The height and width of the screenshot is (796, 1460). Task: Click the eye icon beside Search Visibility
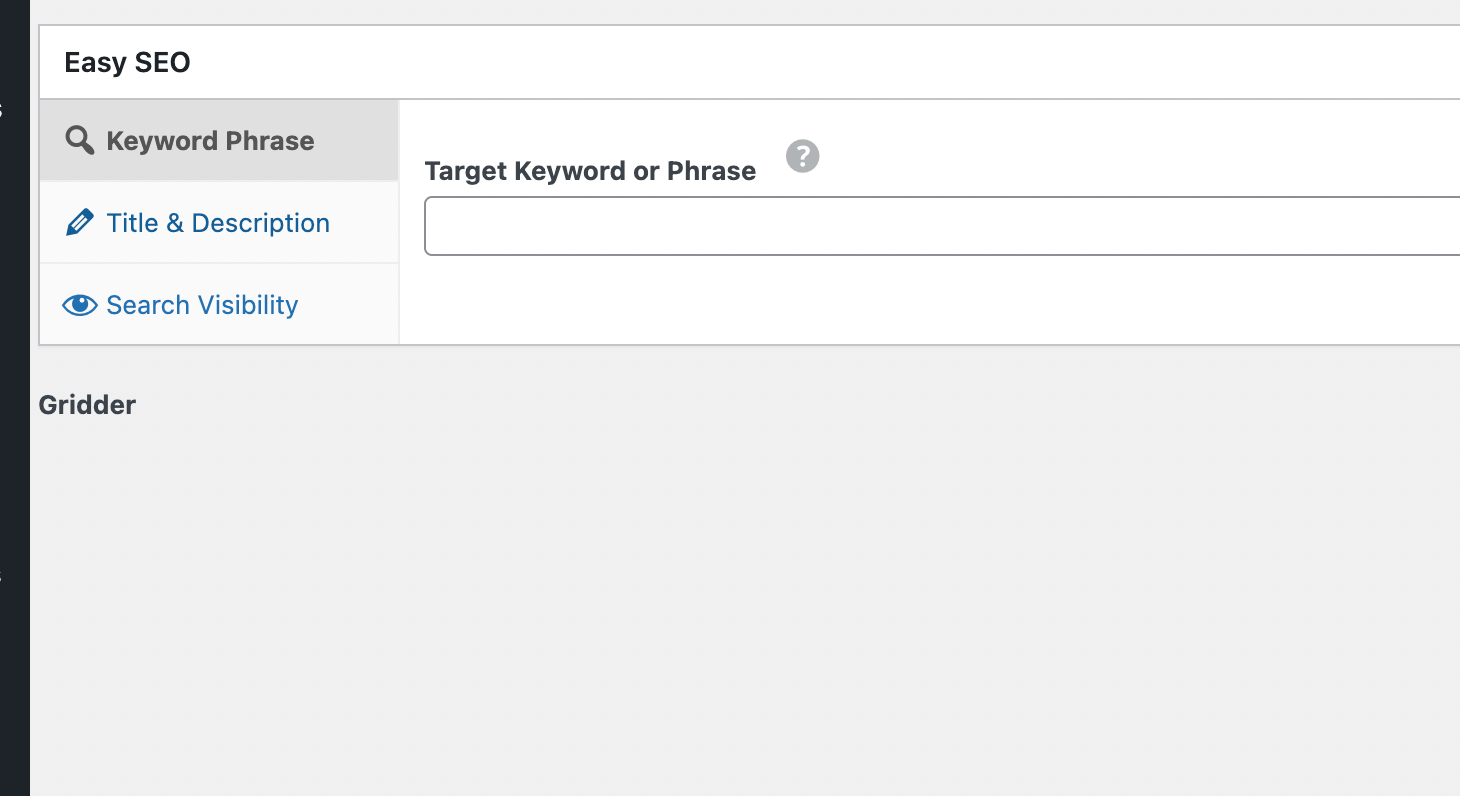coord(79,305)
